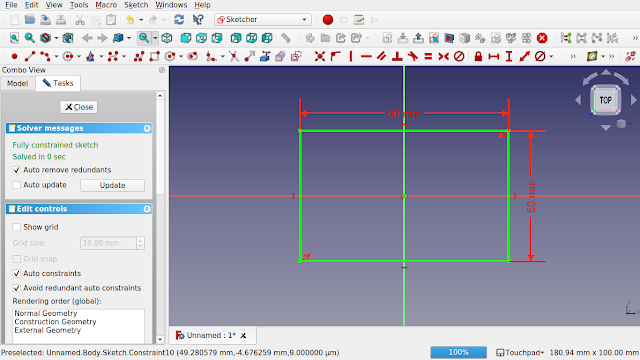
Task: Click the Update button
Action: (112, 185)
